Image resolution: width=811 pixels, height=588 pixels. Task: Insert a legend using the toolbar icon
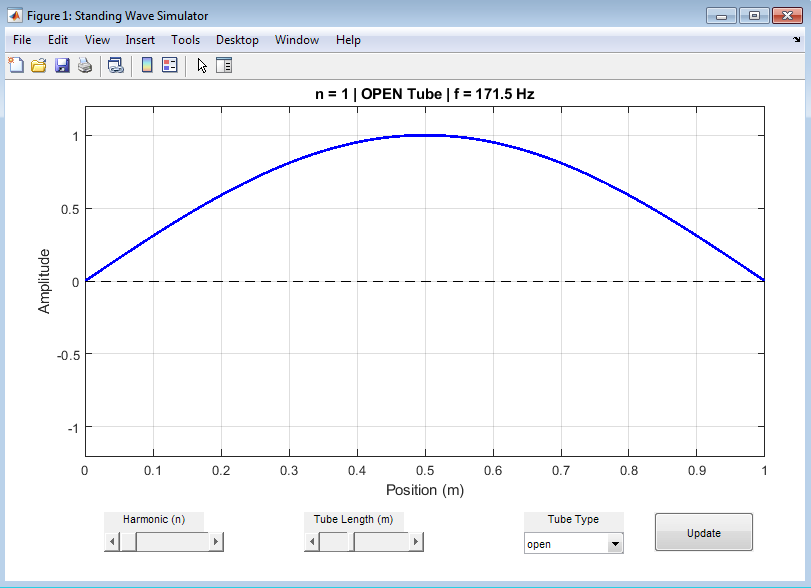coord(169,66)
